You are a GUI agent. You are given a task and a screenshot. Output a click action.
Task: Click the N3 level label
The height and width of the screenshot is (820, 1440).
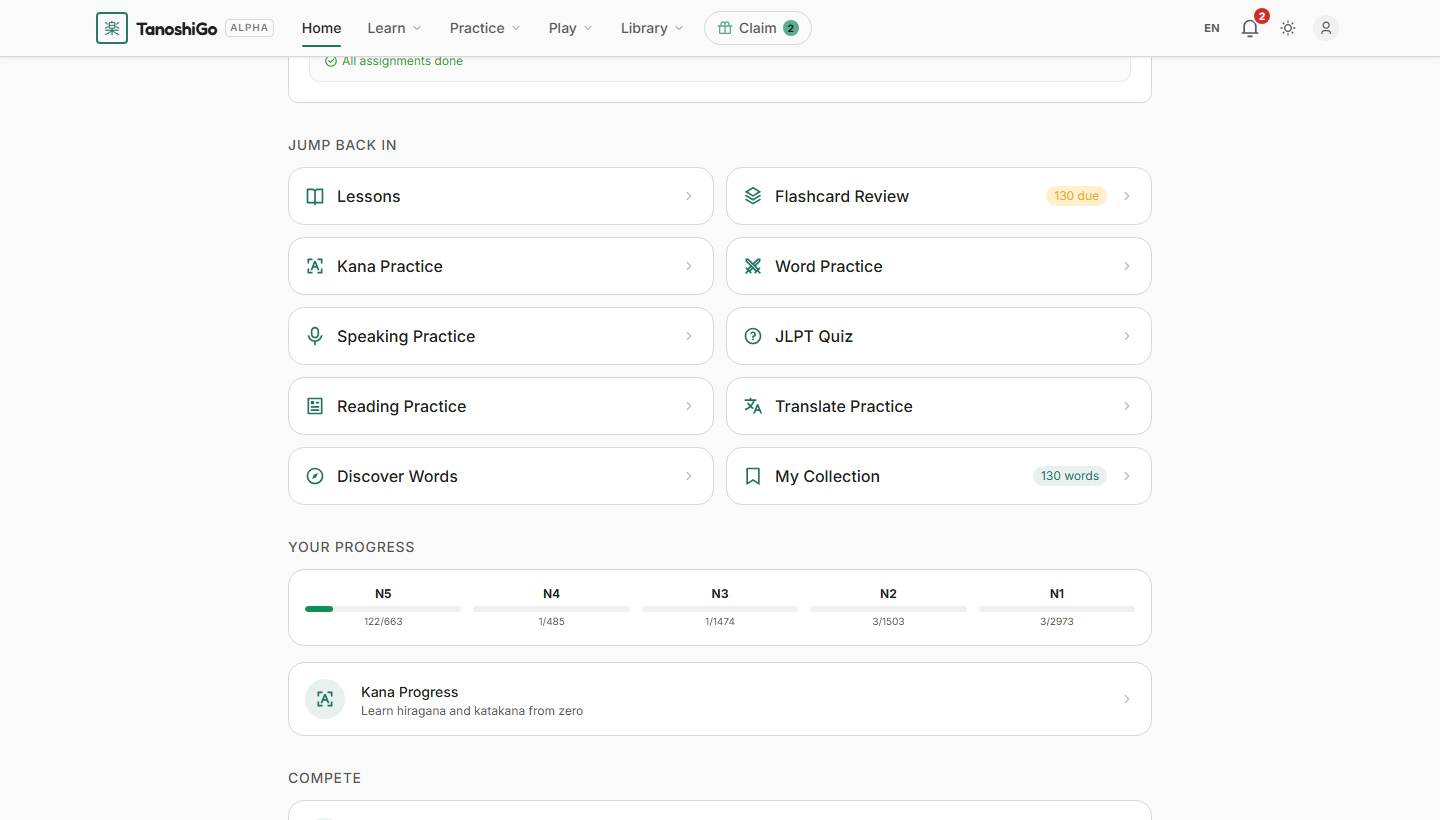[x=720, y=594]
